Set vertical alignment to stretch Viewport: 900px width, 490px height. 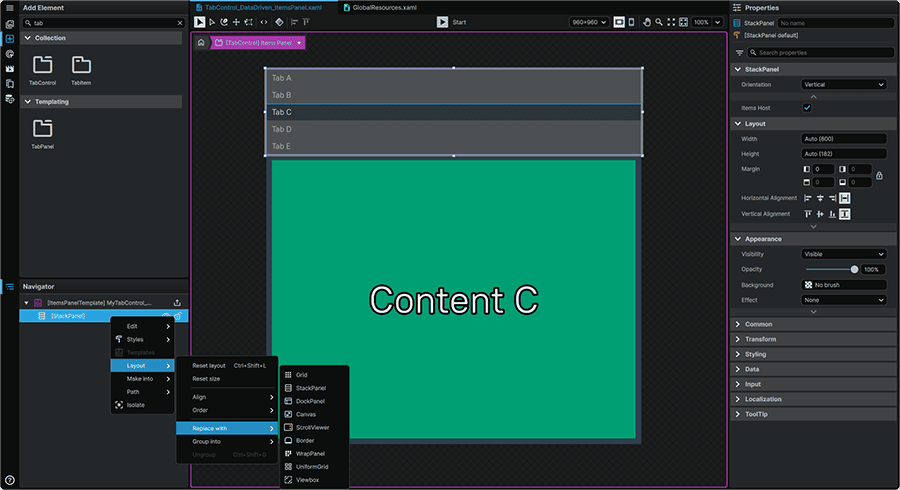(x=844, y=214)
